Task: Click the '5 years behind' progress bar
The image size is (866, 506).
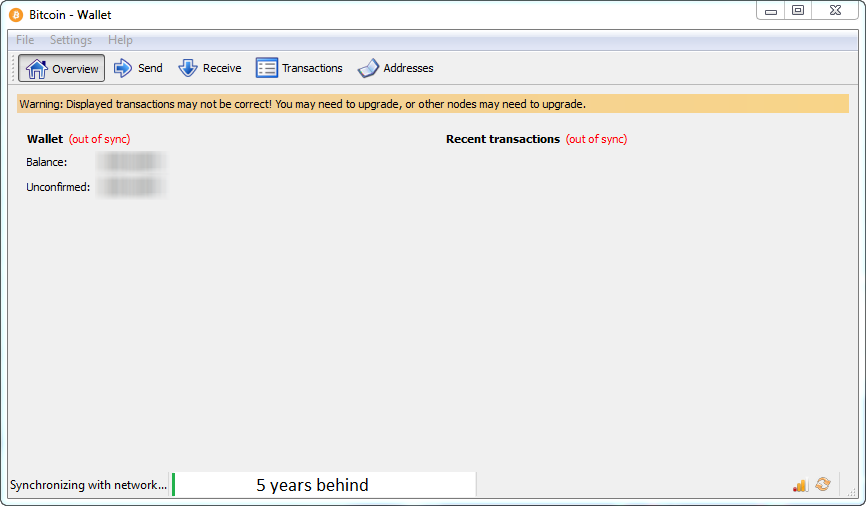Action: [324, 484]
